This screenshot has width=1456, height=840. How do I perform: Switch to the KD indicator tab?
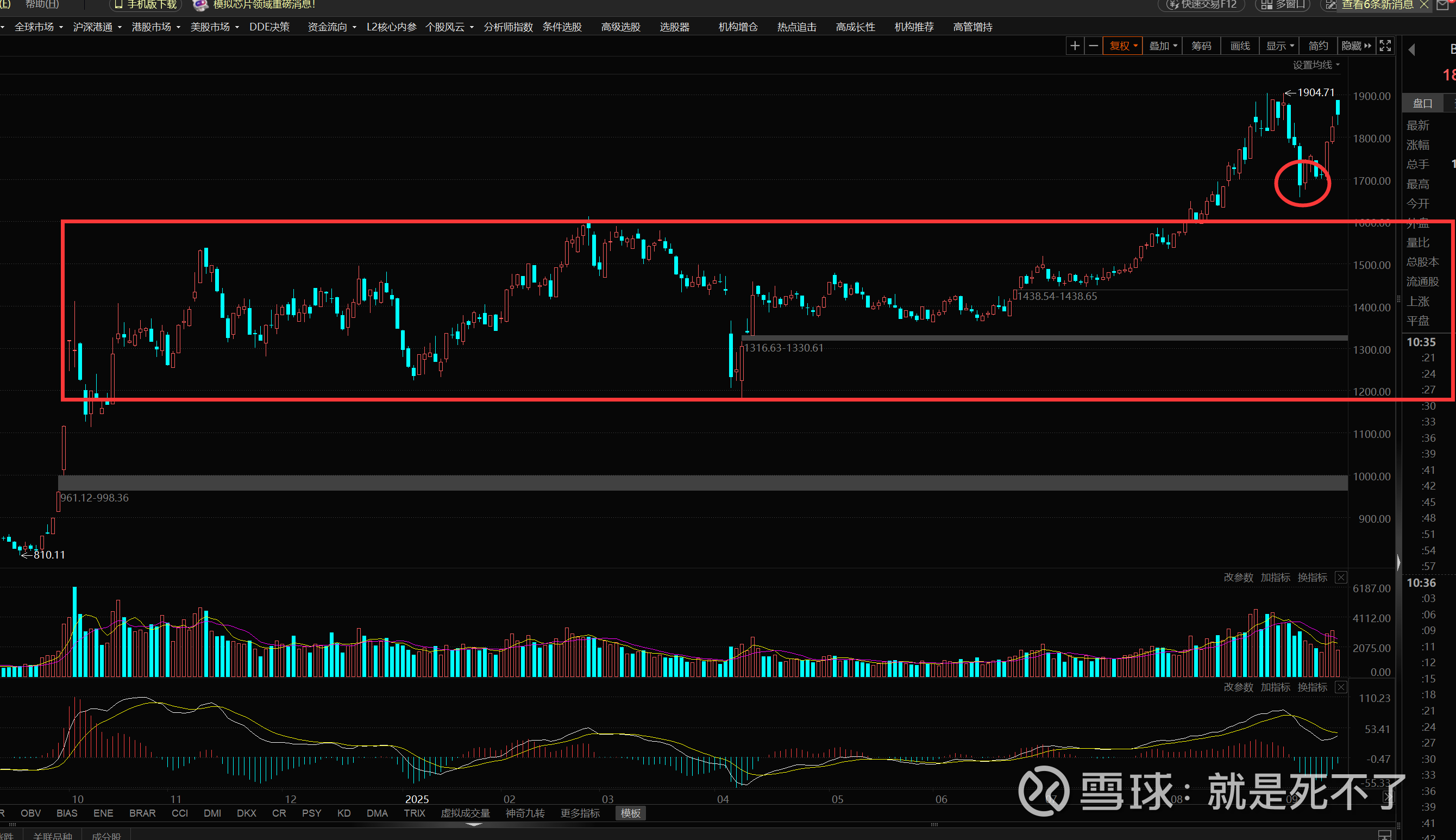click(x=344, y=813)
